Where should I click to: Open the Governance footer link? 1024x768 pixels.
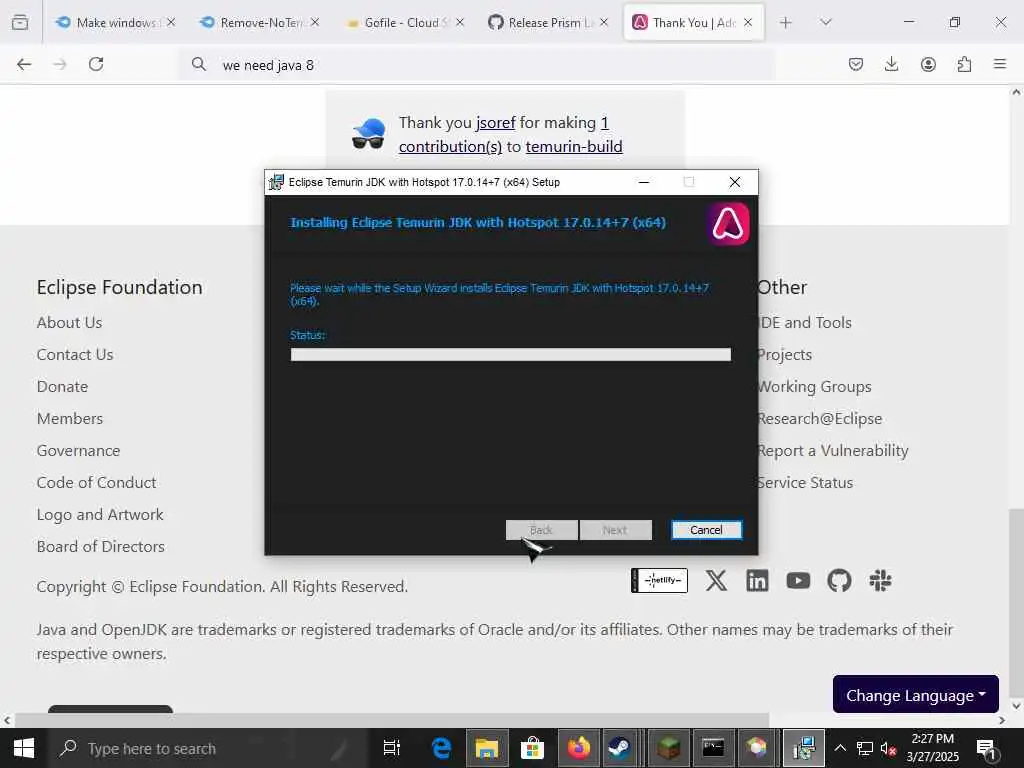pyautogui.click(x=78, y=451)
